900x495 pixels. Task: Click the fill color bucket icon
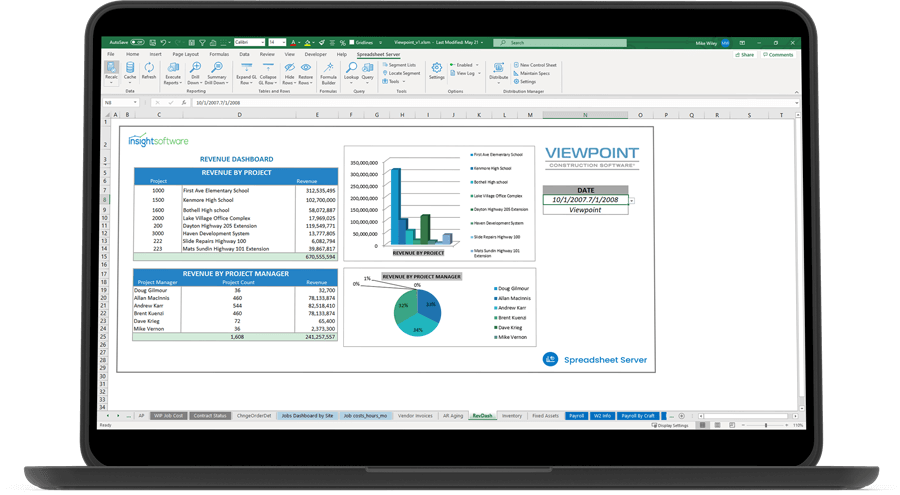pyautogui.click(x=307, y=42)
